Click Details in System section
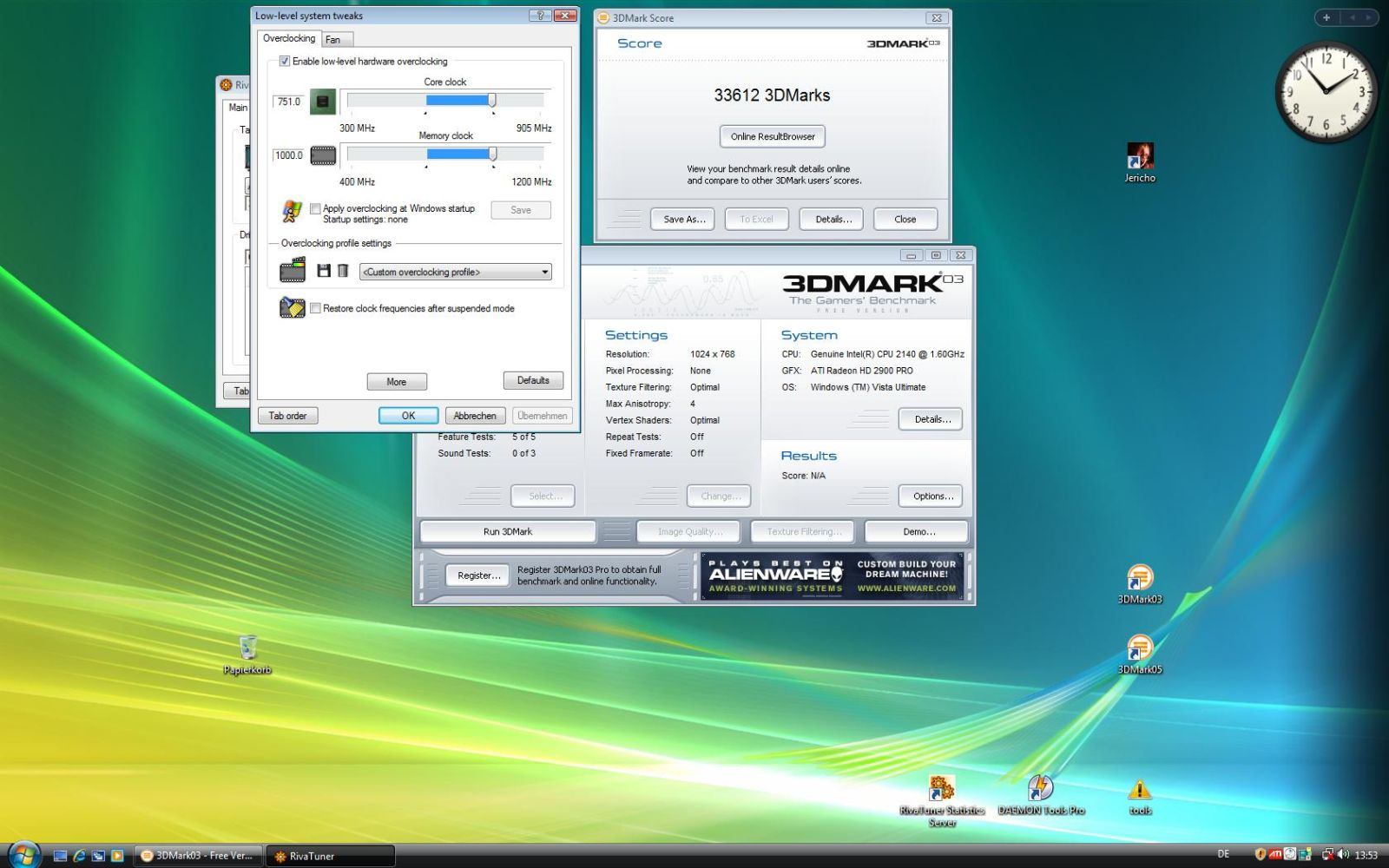 932,419
